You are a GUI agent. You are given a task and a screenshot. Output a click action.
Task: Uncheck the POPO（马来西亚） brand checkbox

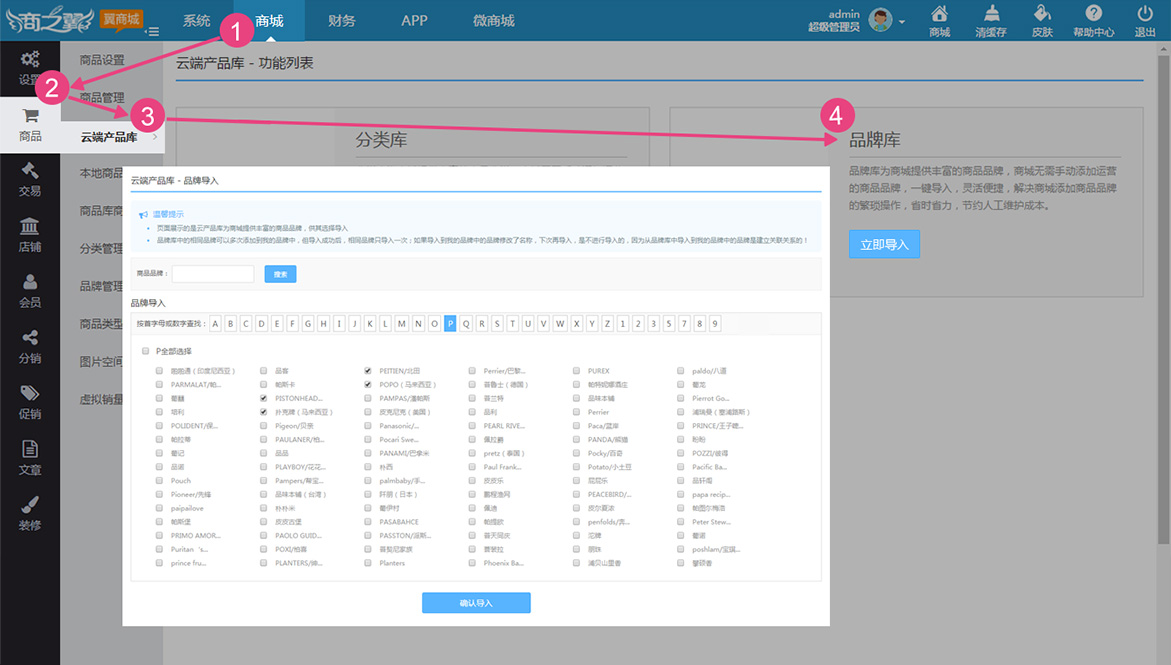(367, 385)
